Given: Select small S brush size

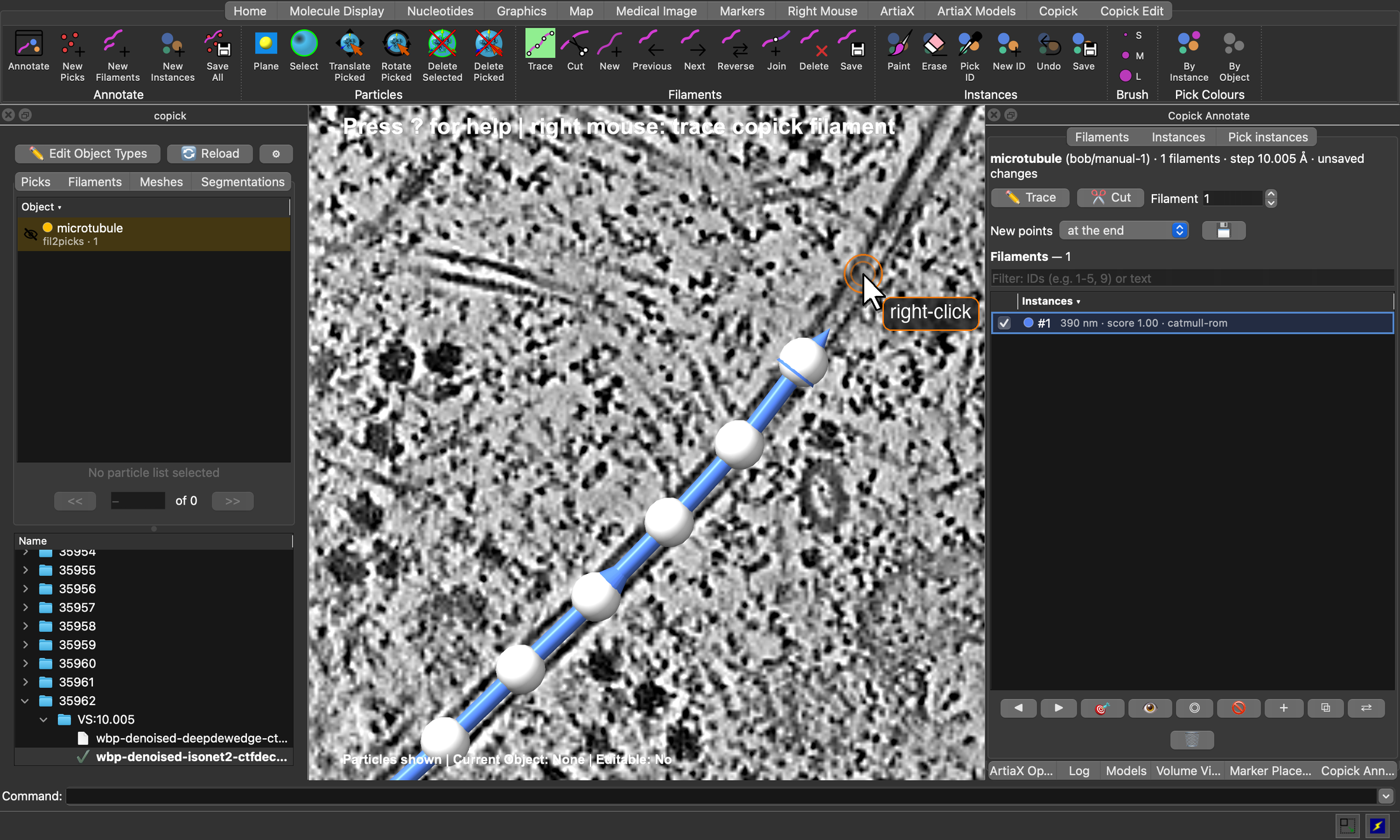Looking at the screenshot, I should pos(1131,36).
